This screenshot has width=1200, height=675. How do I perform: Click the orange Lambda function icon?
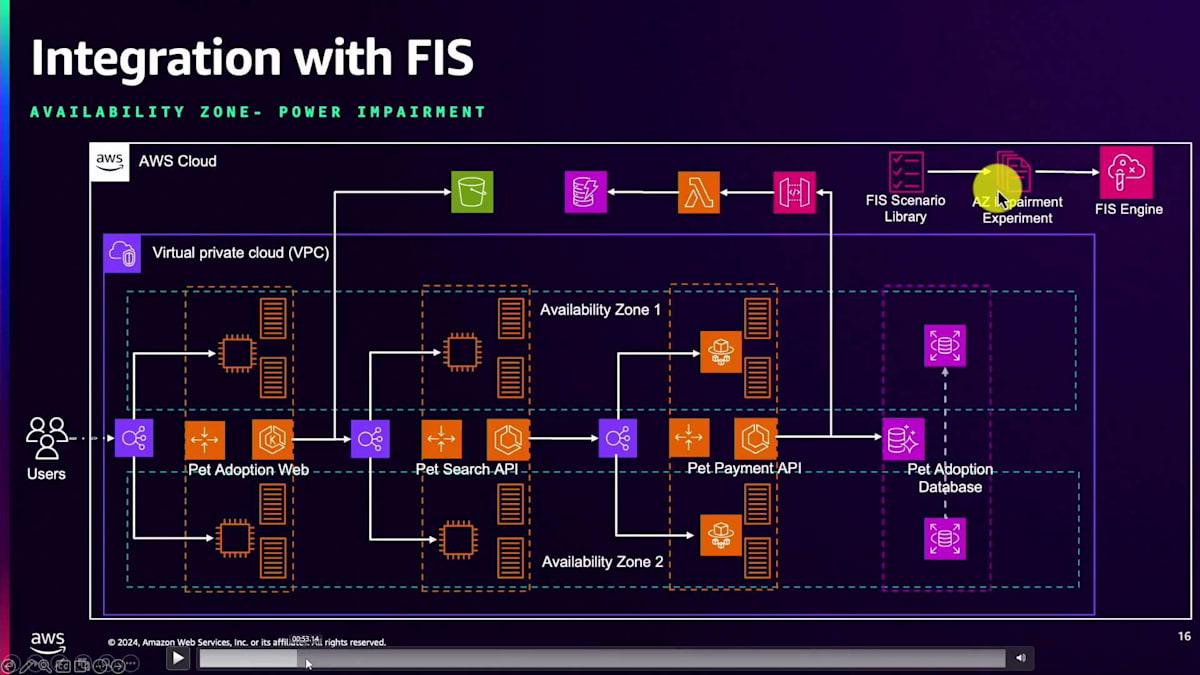698,192
